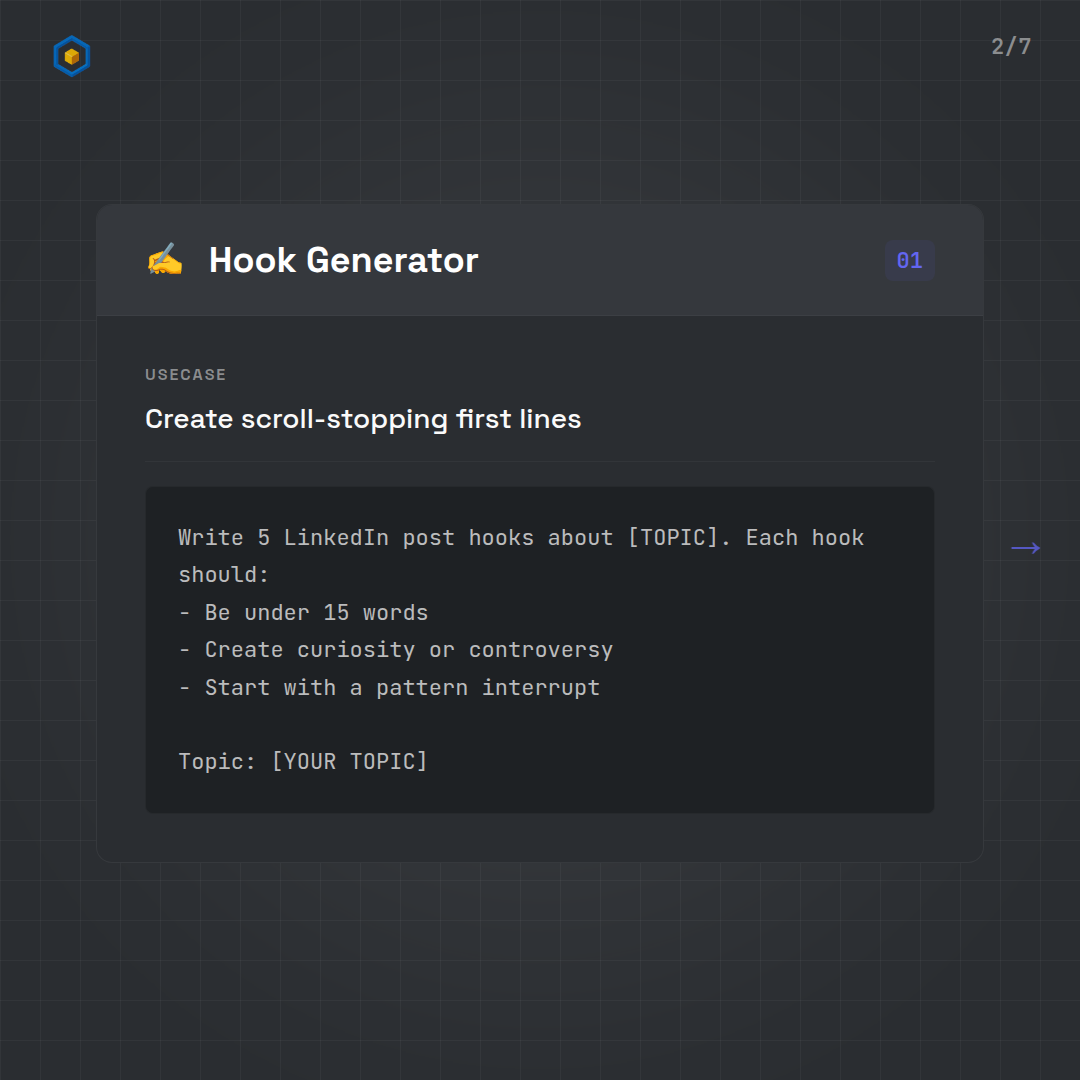Click the 'Topic:' label in prompt
The height and width of the screenshot is (1080, 1080).
tap(218, 762)
